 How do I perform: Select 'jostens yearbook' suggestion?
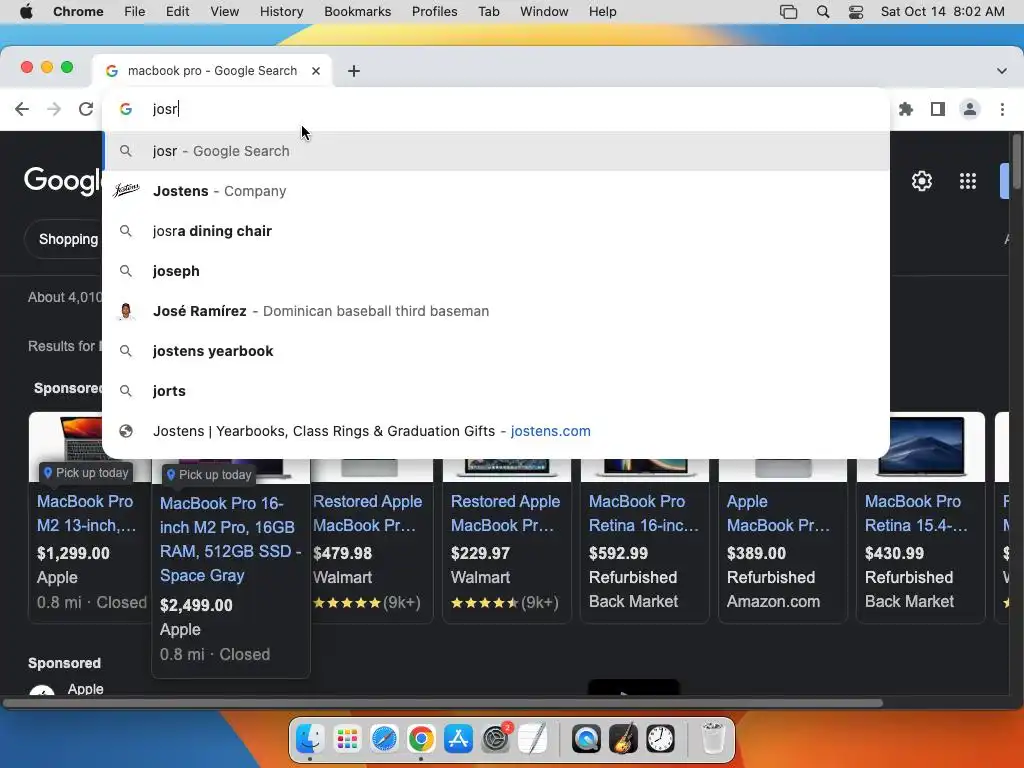[x=496, y=351]
